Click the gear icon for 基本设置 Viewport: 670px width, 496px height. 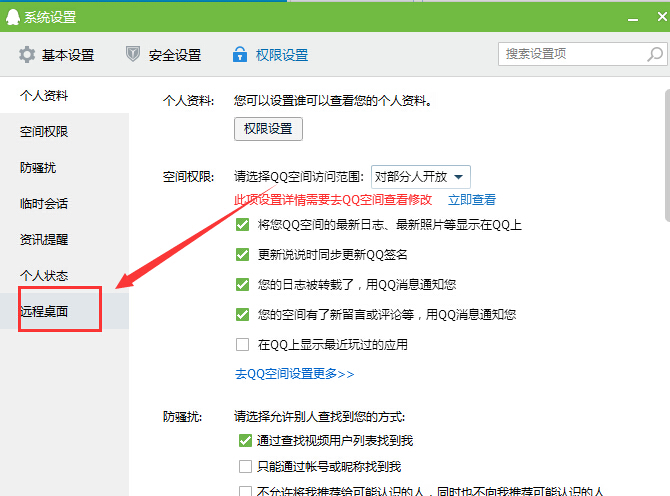[x=27, y=55]
